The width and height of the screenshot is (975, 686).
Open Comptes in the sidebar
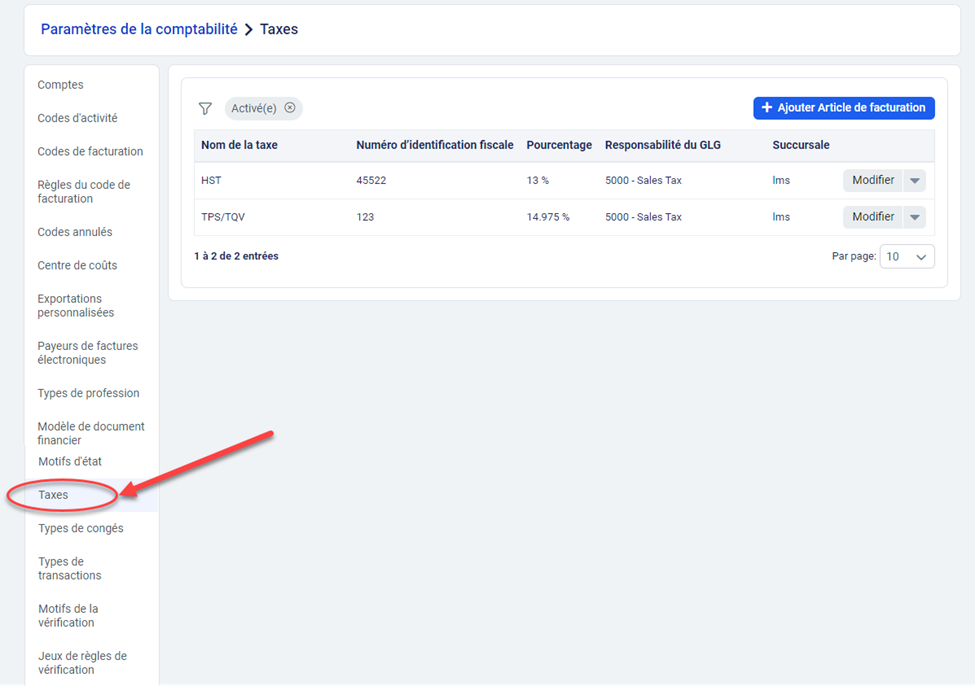(60, 85)
